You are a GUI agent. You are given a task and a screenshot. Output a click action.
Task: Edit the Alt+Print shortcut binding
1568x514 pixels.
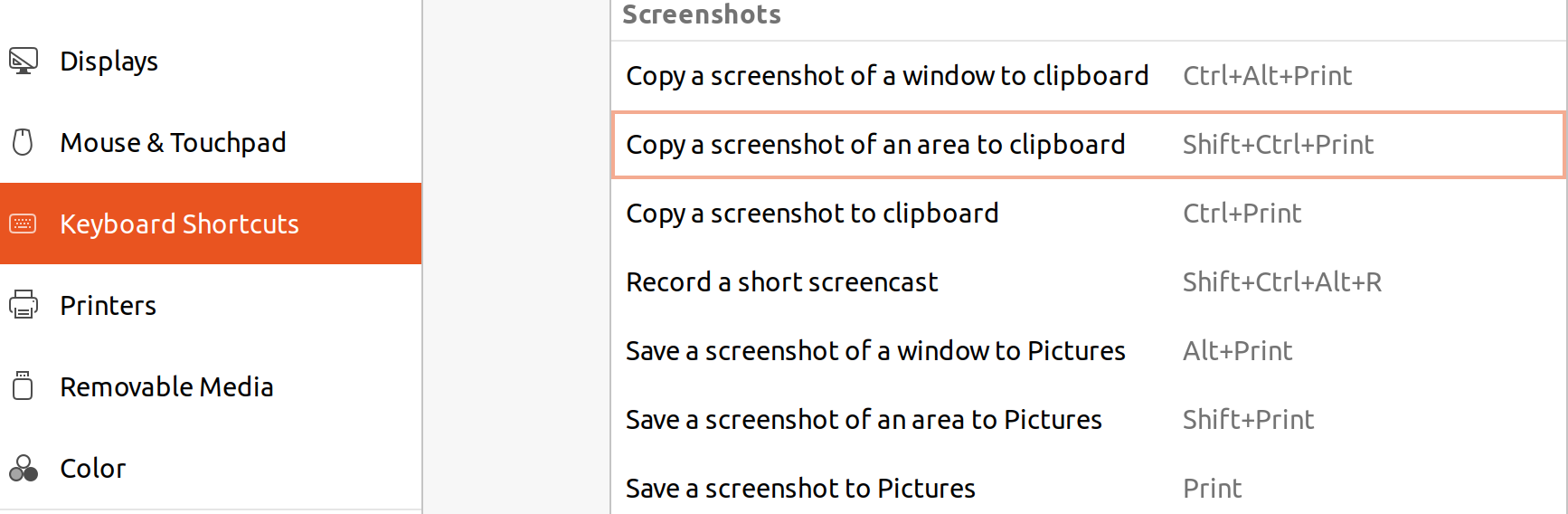[x=1237, y=351]
